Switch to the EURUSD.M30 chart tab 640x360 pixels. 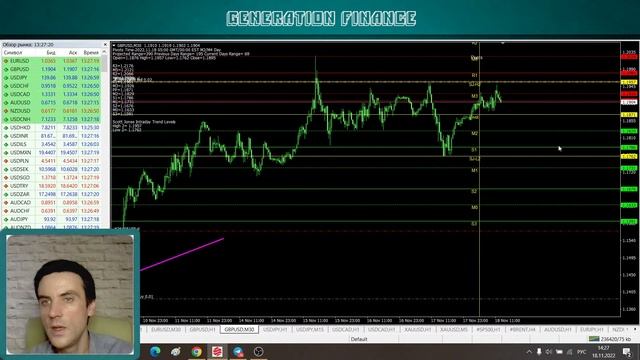point(166,329)
